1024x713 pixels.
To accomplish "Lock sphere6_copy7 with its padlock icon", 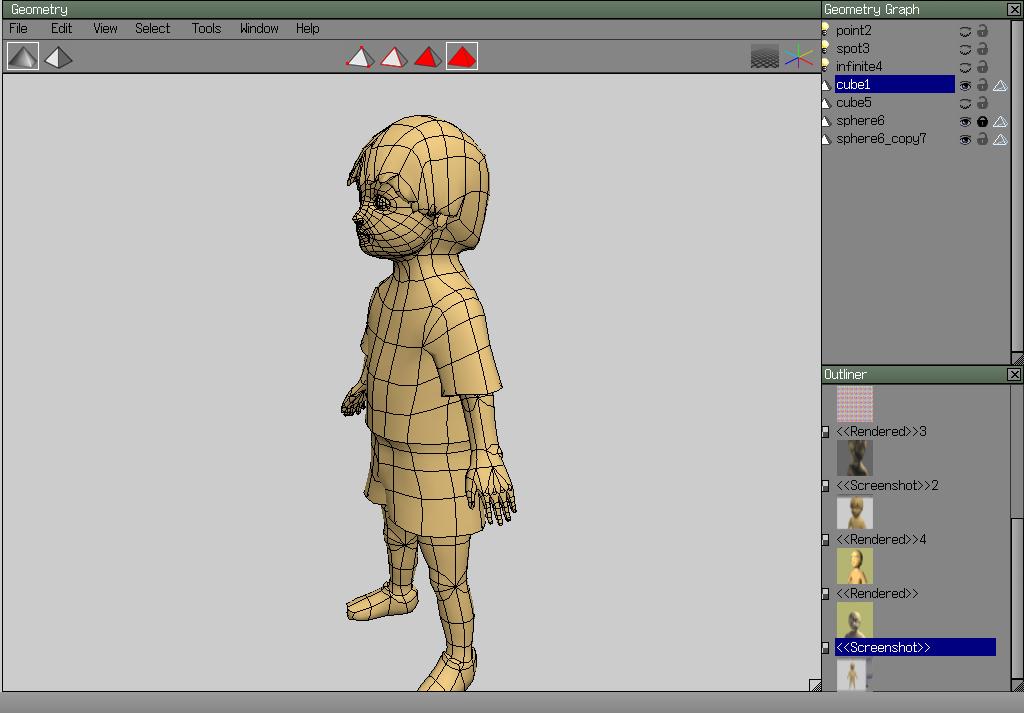I will point(982,139).
